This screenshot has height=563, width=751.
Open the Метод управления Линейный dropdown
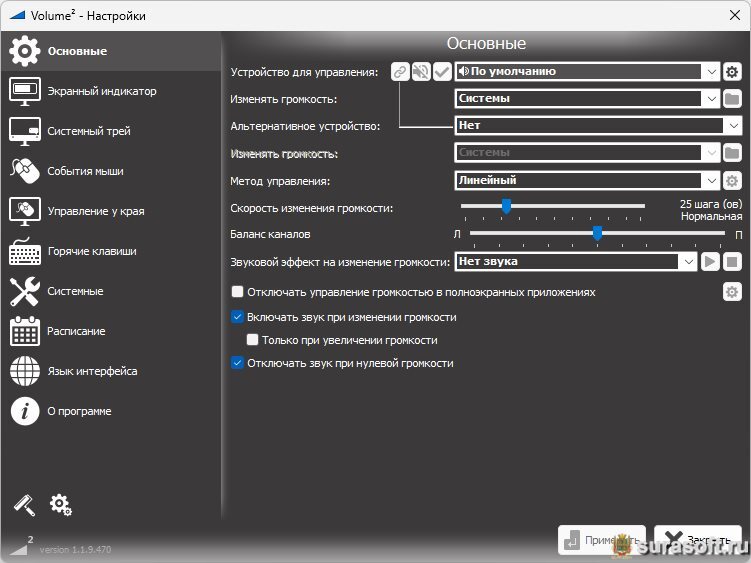pyautogui.click(x=587, y=181)
